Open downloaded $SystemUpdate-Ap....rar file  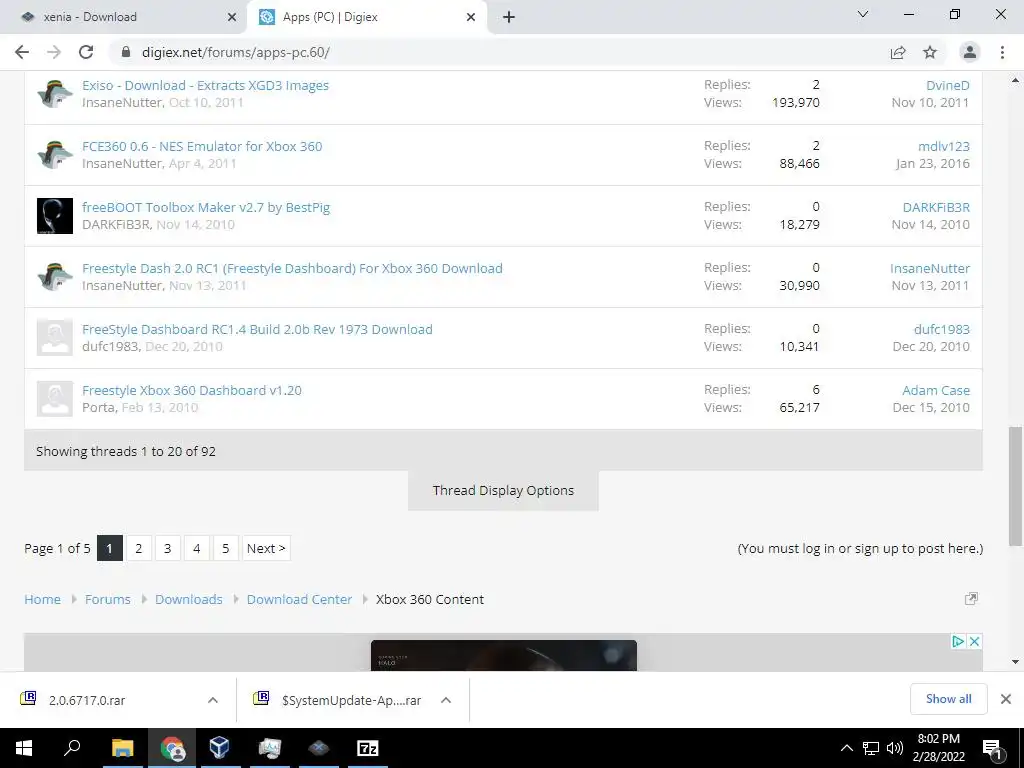coord(351,700)
